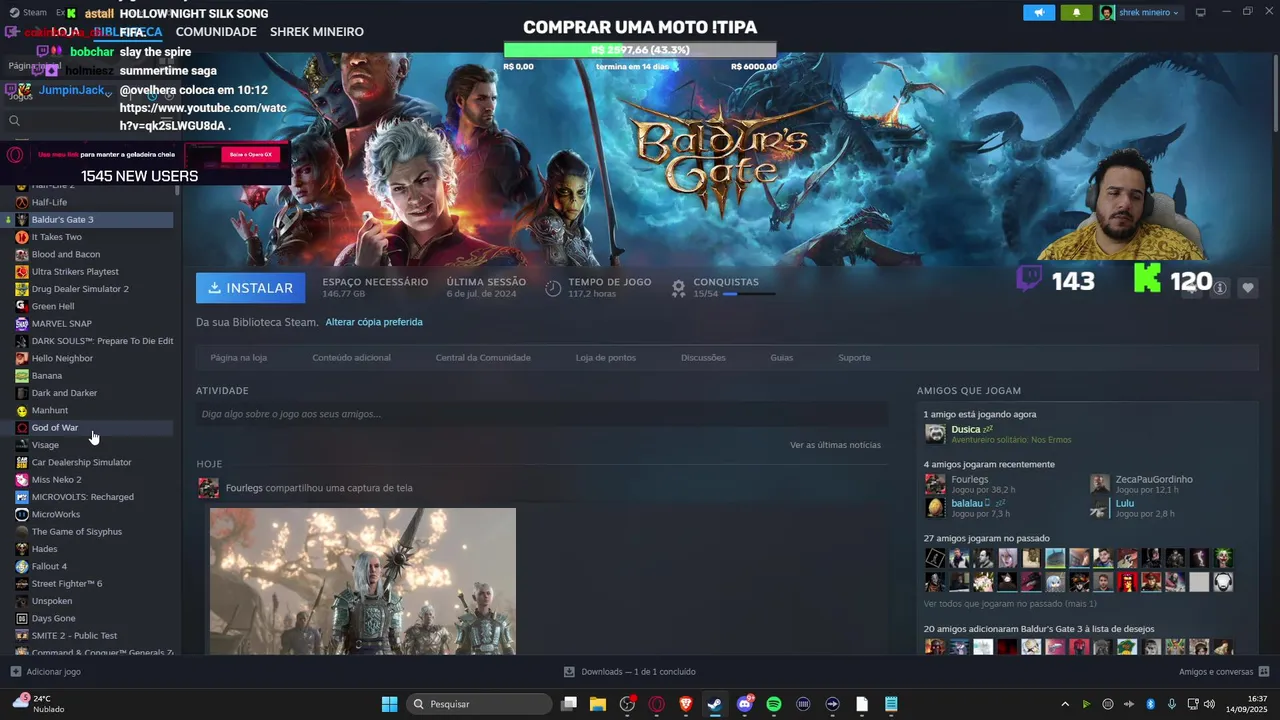Open Spotify from taskbar
The height and width of the screenshot is (720, 1280).
tap(774, 704)
